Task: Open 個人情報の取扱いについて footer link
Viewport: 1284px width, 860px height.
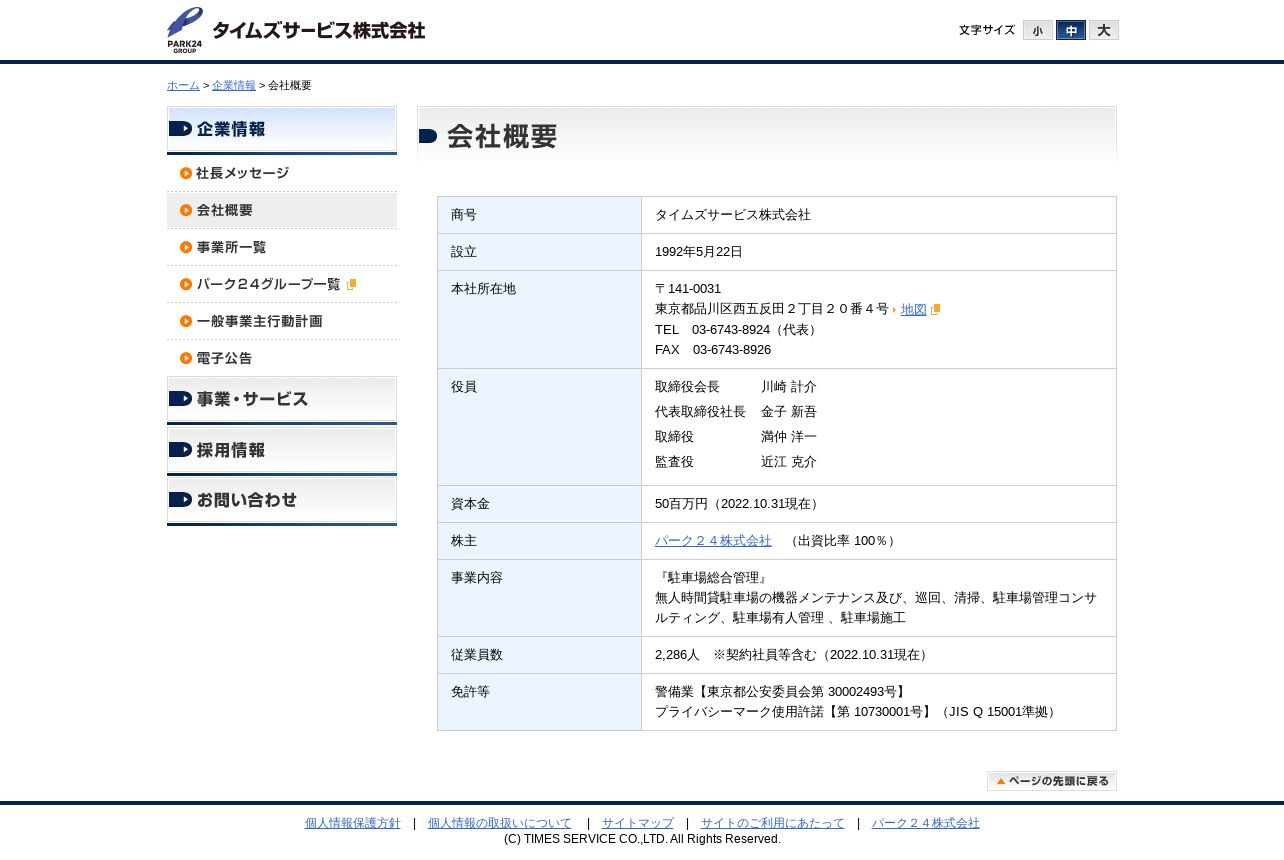Action: coord(499,823)
